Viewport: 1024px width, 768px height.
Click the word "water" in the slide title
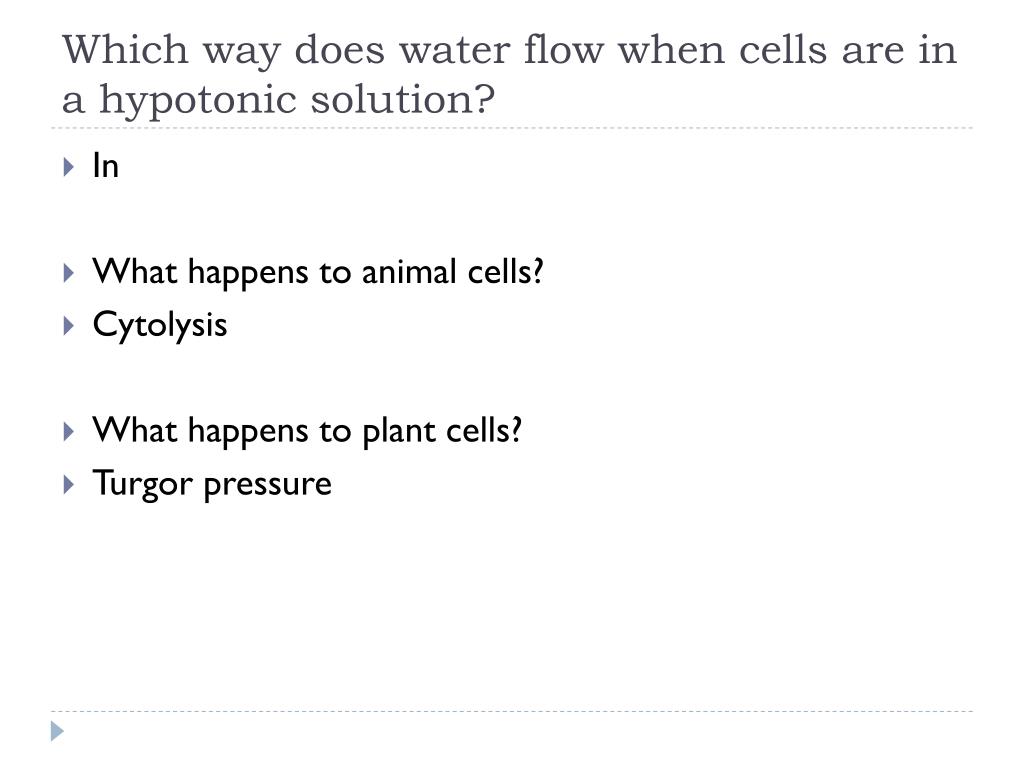pyautogui.click(x=455, y=51)
